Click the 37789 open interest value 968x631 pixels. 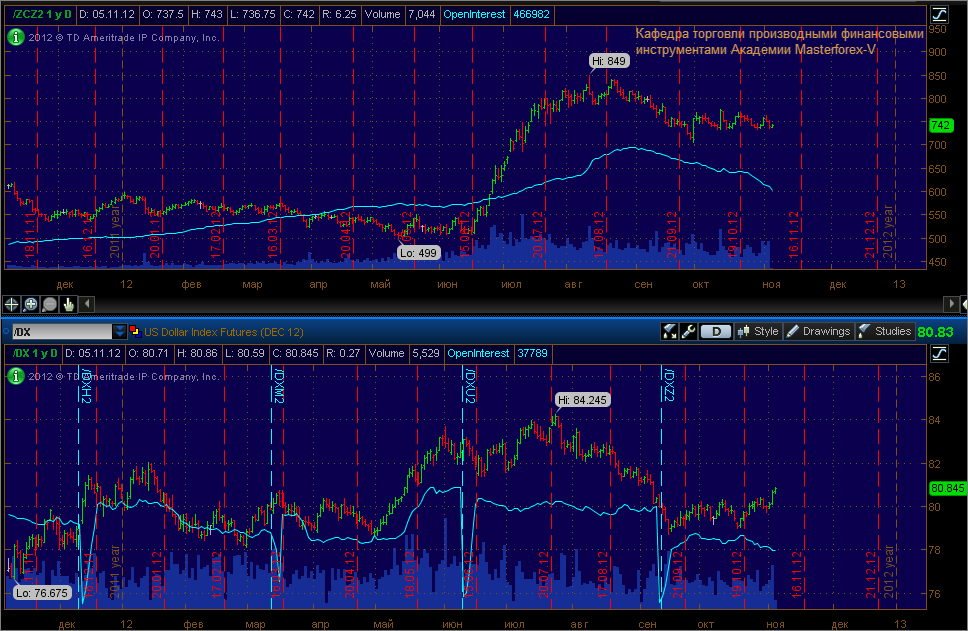click(x=532, y=353)
